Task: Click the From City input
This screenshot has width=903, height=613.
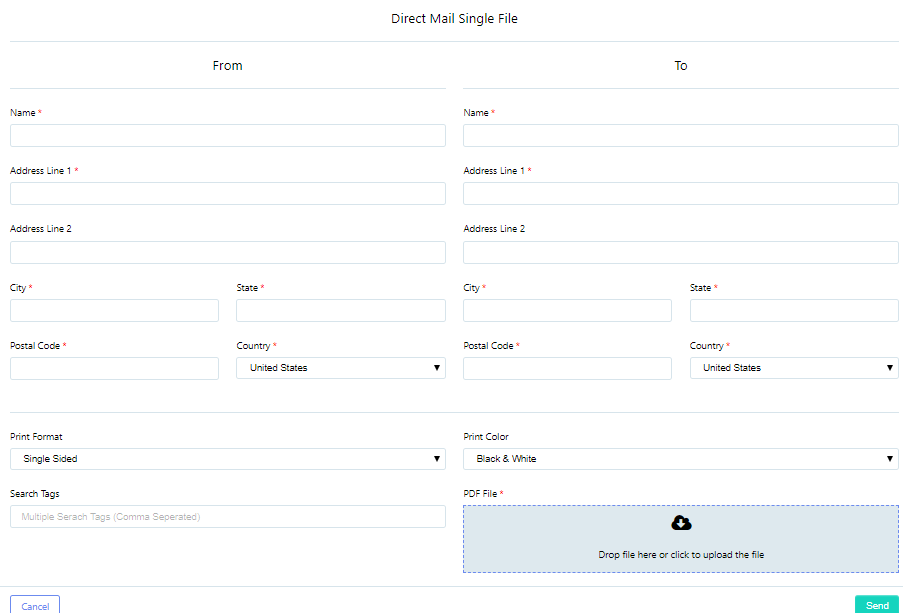Action: pyautogui.click(x=114, y=311)
